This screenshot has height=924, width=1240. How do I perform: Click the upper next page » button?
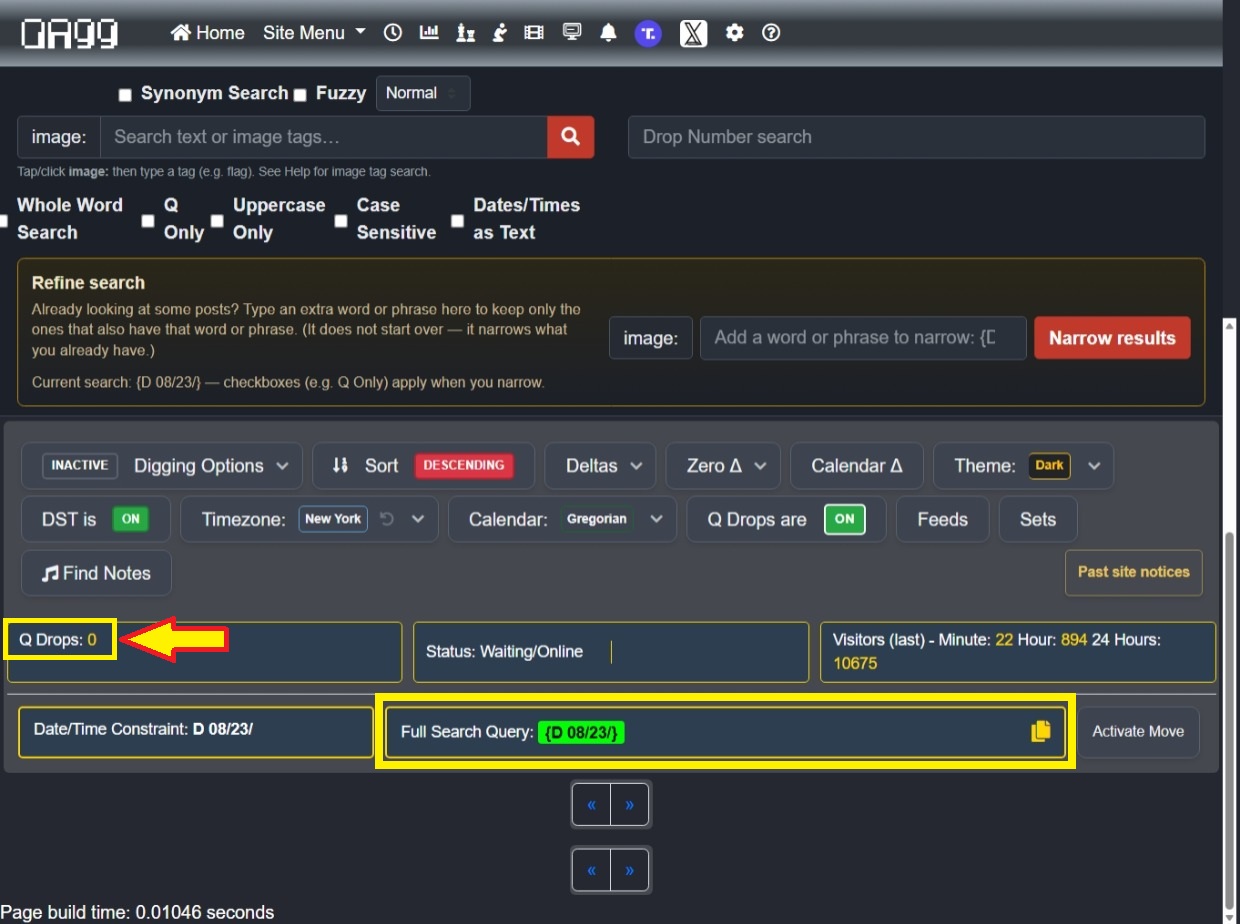[x=630, y=804]
